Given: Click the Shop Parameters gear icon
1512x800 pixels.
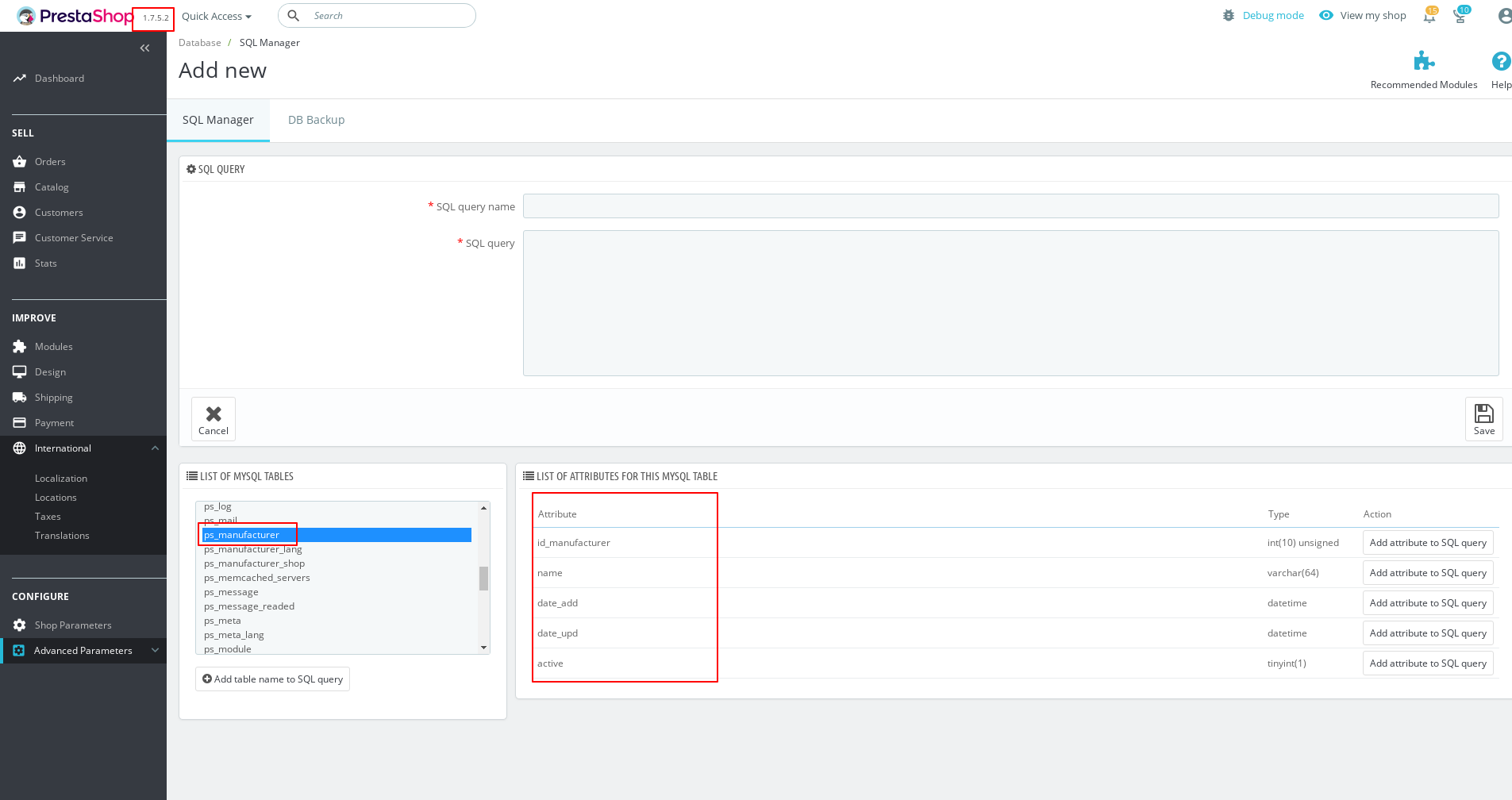Looking at the screenshot, I should 20,625.
